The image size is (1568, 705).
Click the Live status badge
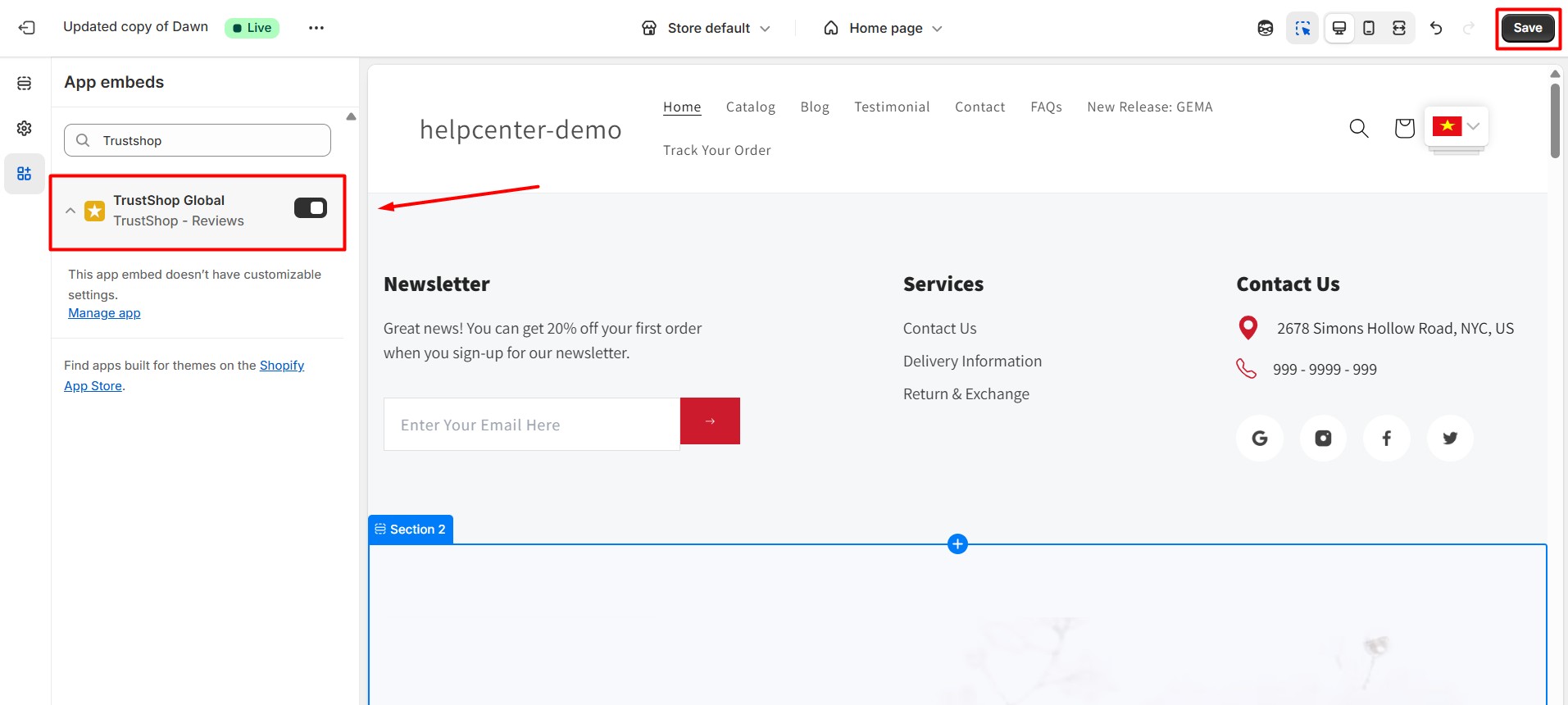pyautogui.click(x=252, y=28)
